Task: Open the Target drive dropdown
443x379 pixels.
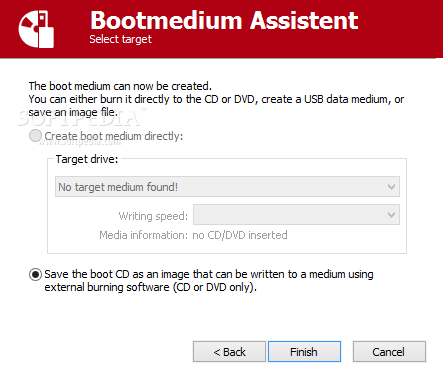Action: click(x=227, y=187)
